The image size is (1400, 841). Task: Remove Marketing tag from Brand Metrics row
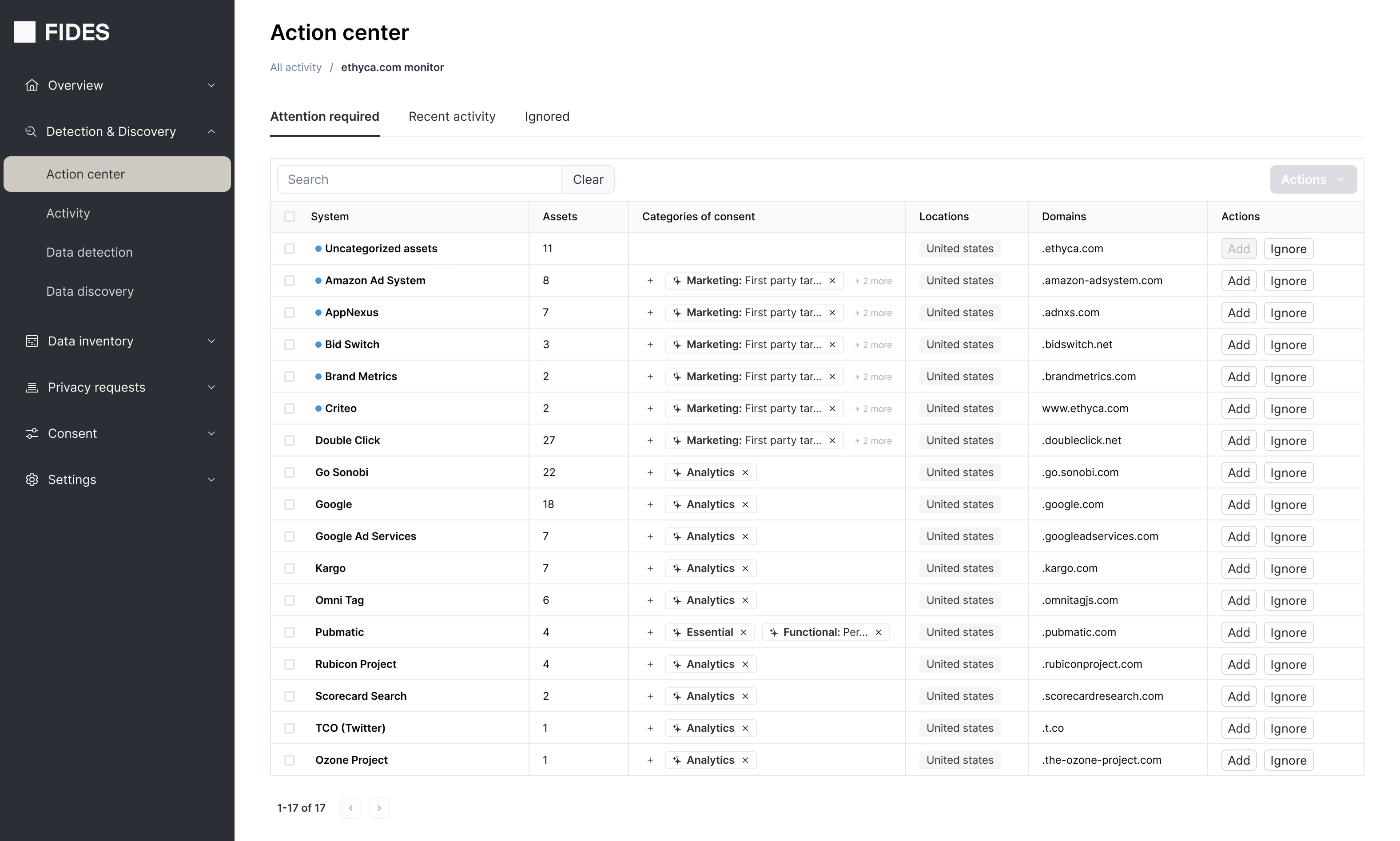(x=832, y=377)
